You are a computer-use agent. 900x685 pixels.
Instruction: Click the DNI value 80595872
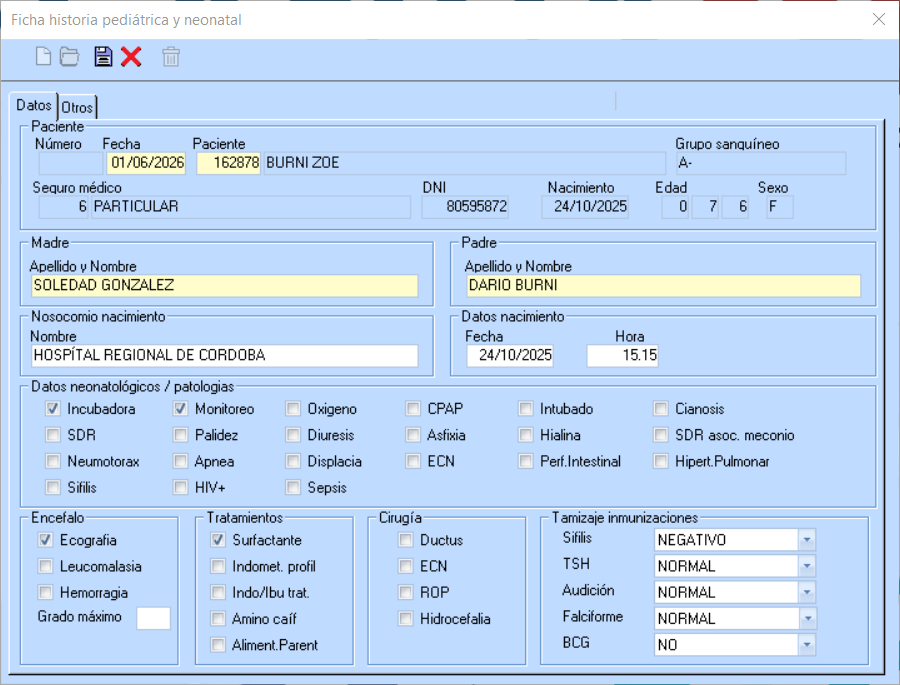465,207
